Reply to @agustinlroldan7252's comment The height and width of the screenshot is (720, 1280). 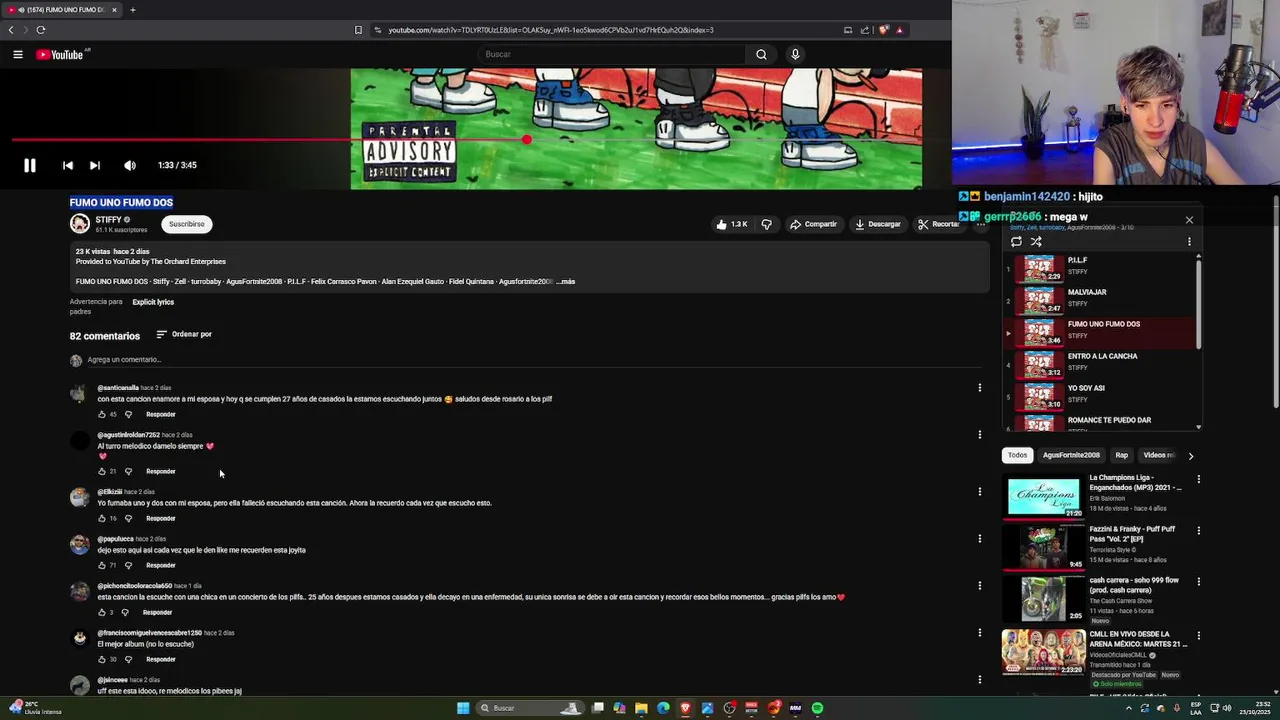tap(161, 471)
